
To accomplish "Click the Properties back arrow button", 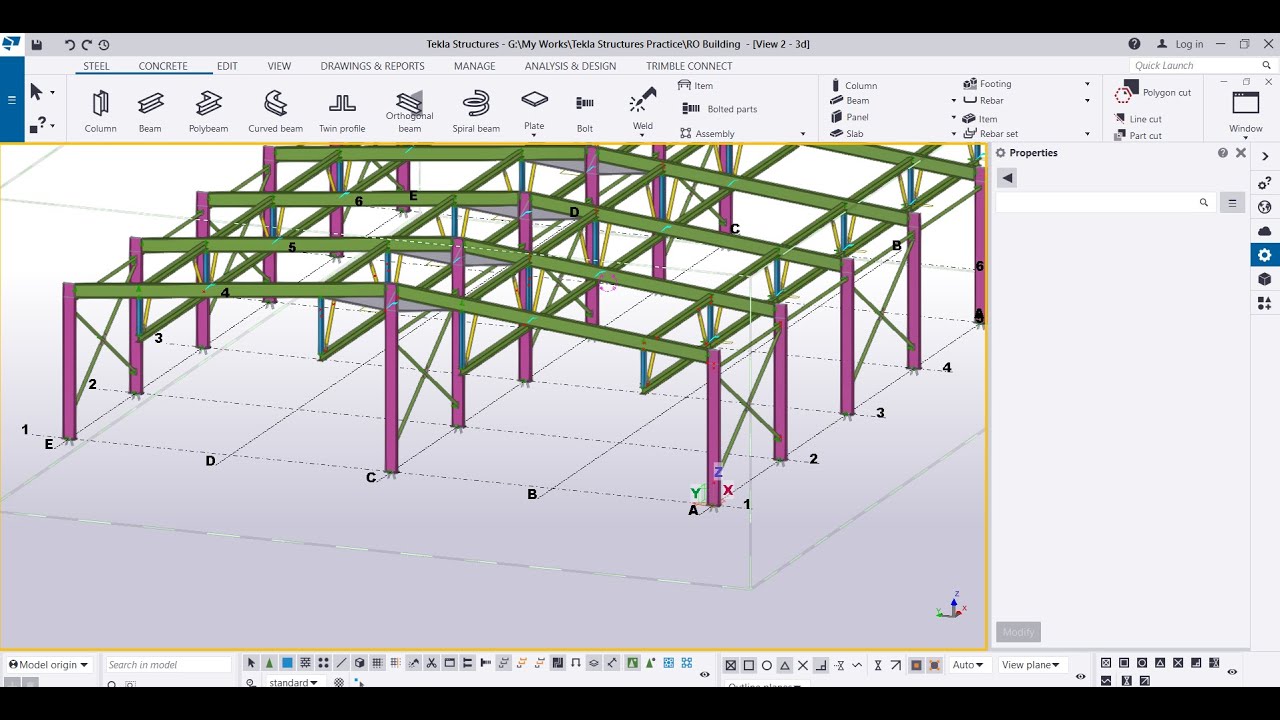I will 1007,178.
